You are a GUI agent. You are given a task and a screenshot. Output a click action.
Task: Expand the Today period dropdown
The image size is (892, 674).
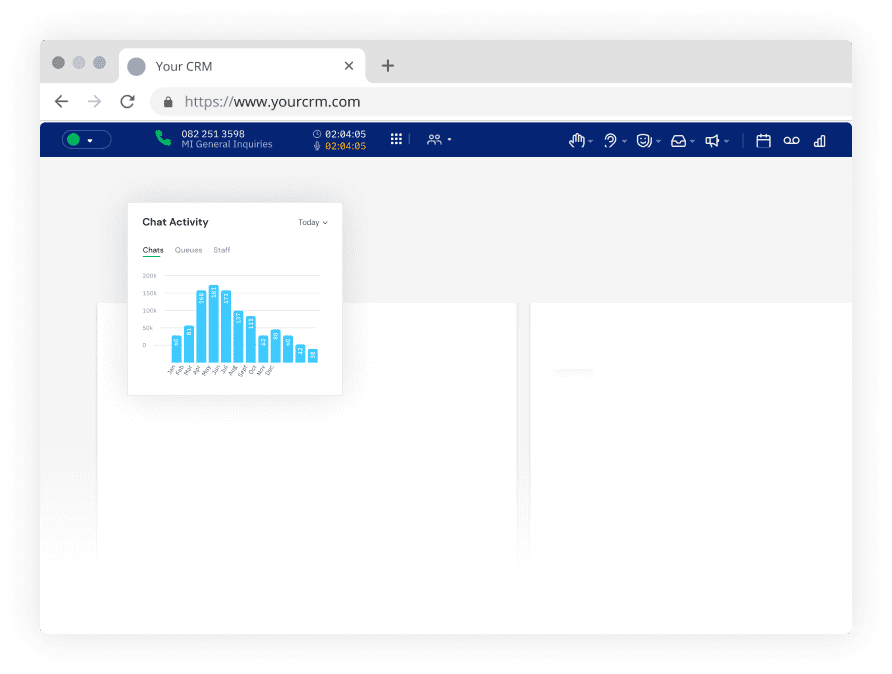[312, 223]
